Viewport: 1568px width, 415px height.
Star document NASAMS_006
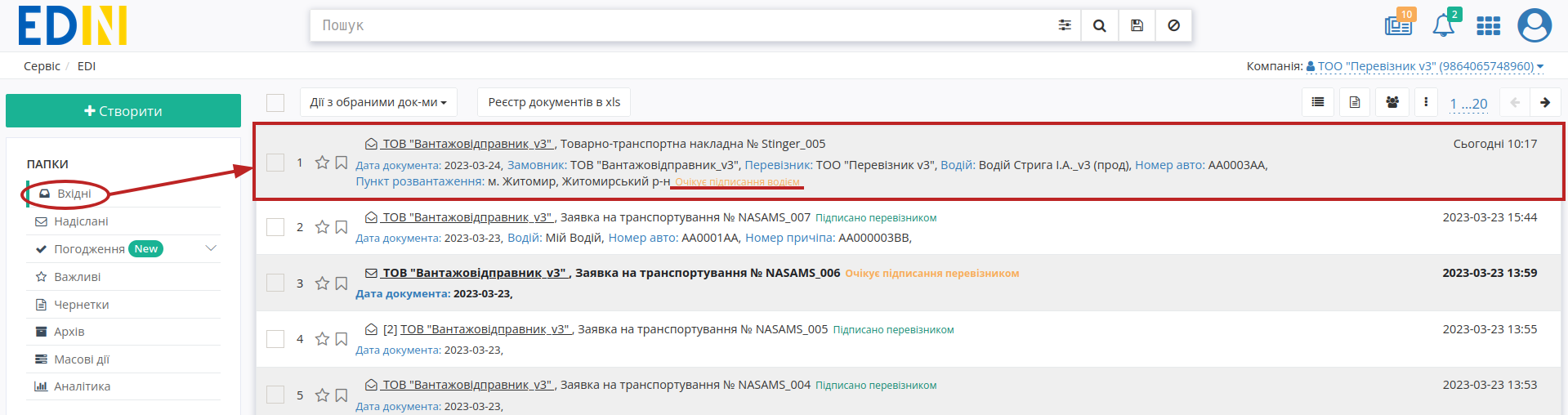point(322,283)
